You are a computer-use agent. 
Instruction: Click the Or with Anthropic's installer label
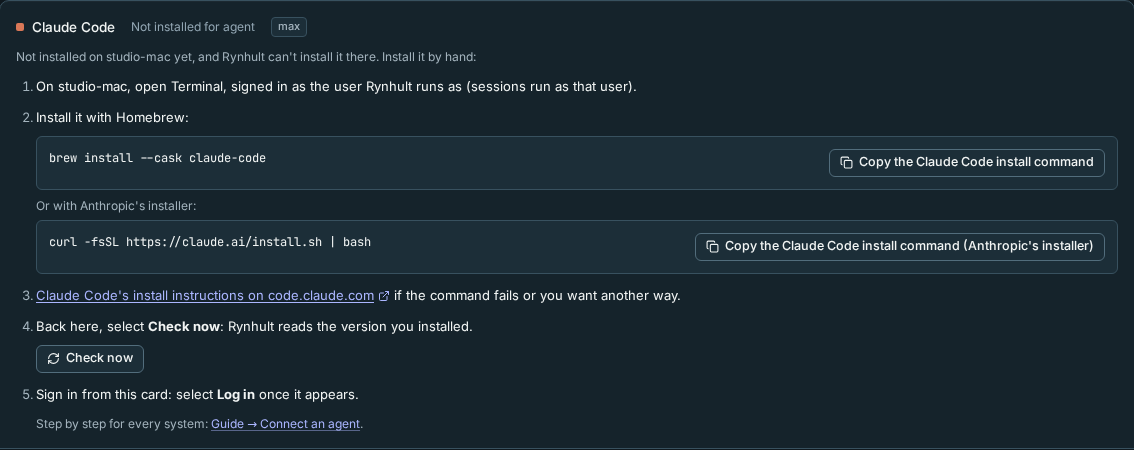point(116,206)
